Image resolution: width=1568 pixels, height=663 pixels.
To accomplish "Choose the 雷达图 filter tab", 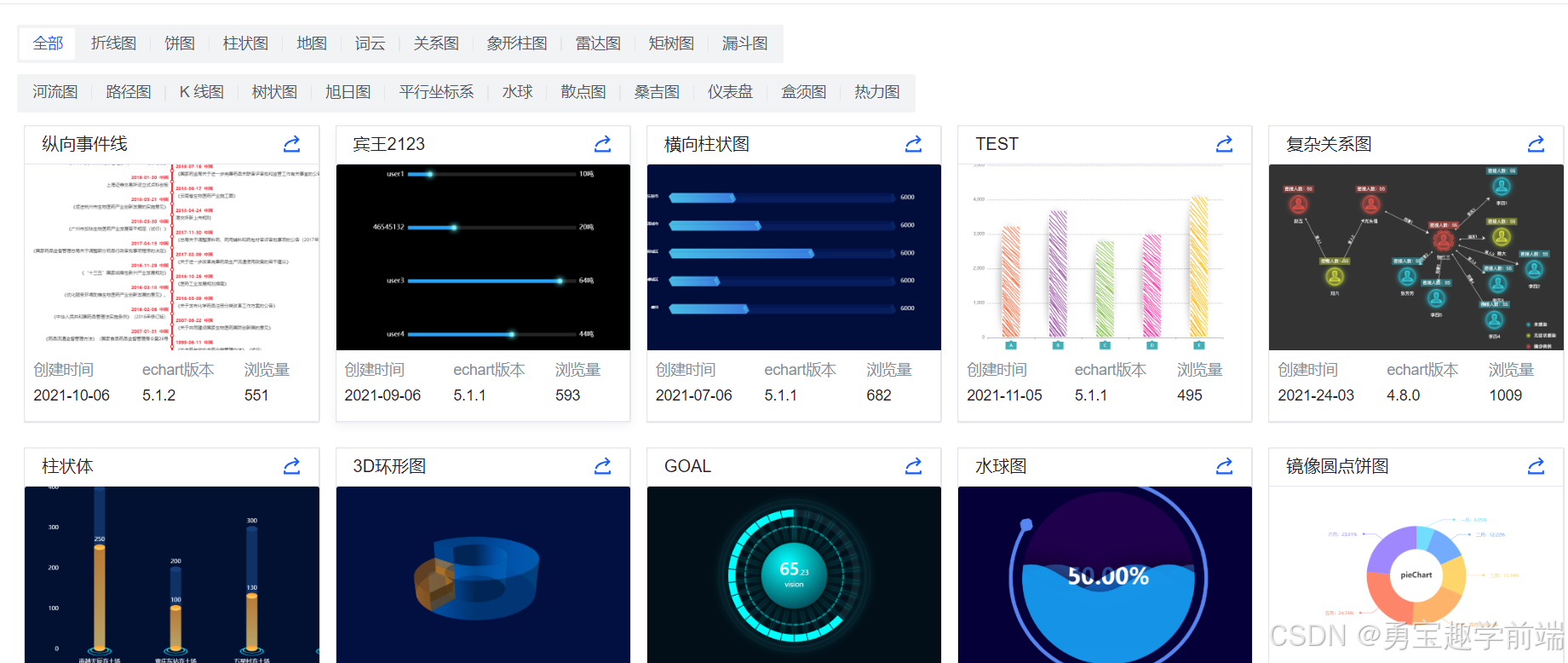I will (598, 43).
